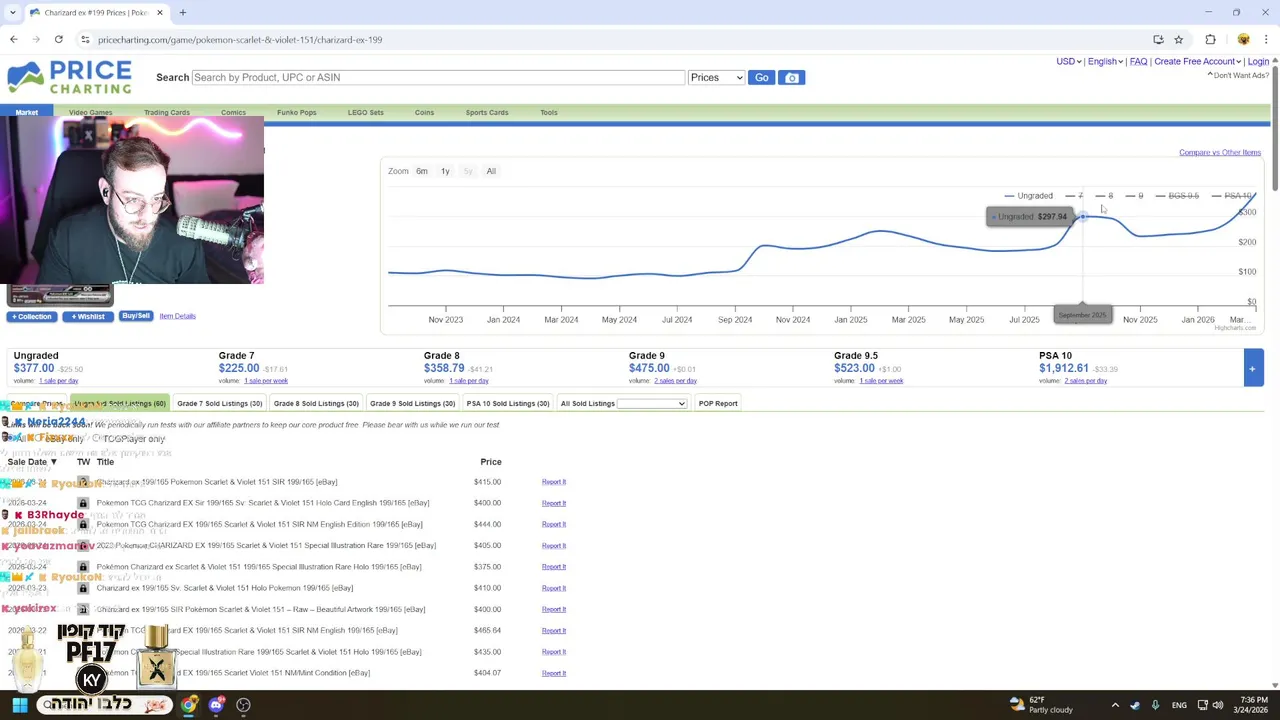This screenshot has width=1280, height=720.
Task: Click the microphone tray icon
Action: coord(1155,705)
